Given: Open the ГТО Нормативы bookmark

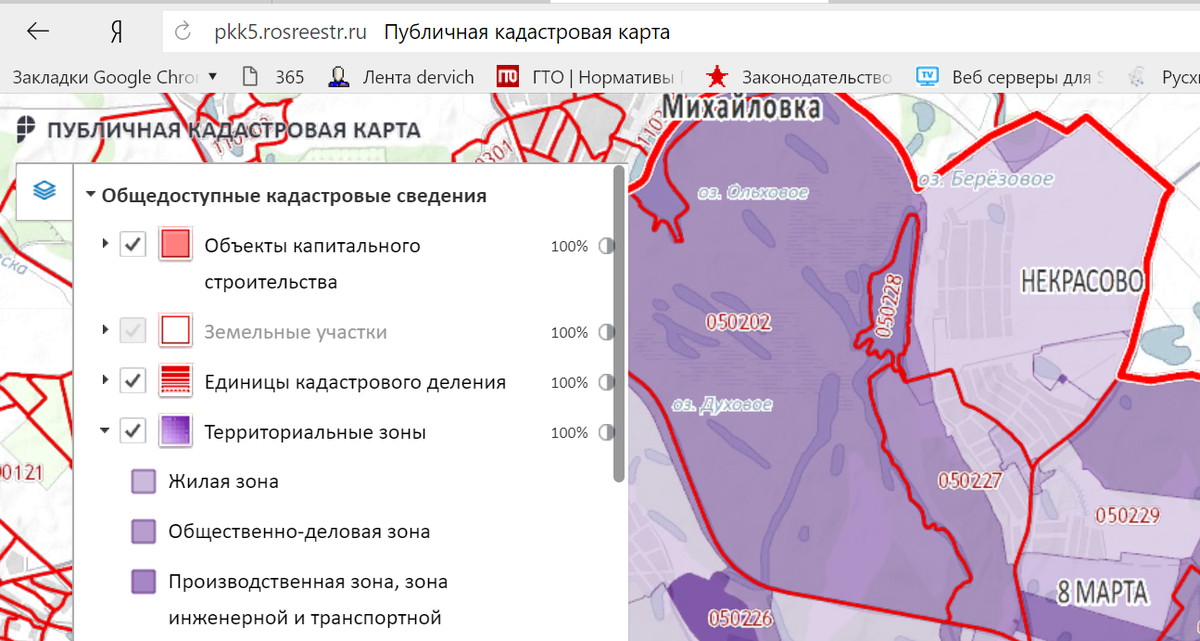Looking at the screenshot, I should pos(590,77).
